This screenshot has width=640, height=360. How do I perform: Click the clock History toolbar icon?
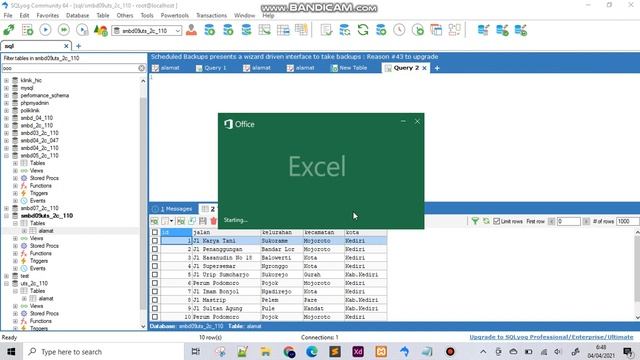(x=399, y=30)
